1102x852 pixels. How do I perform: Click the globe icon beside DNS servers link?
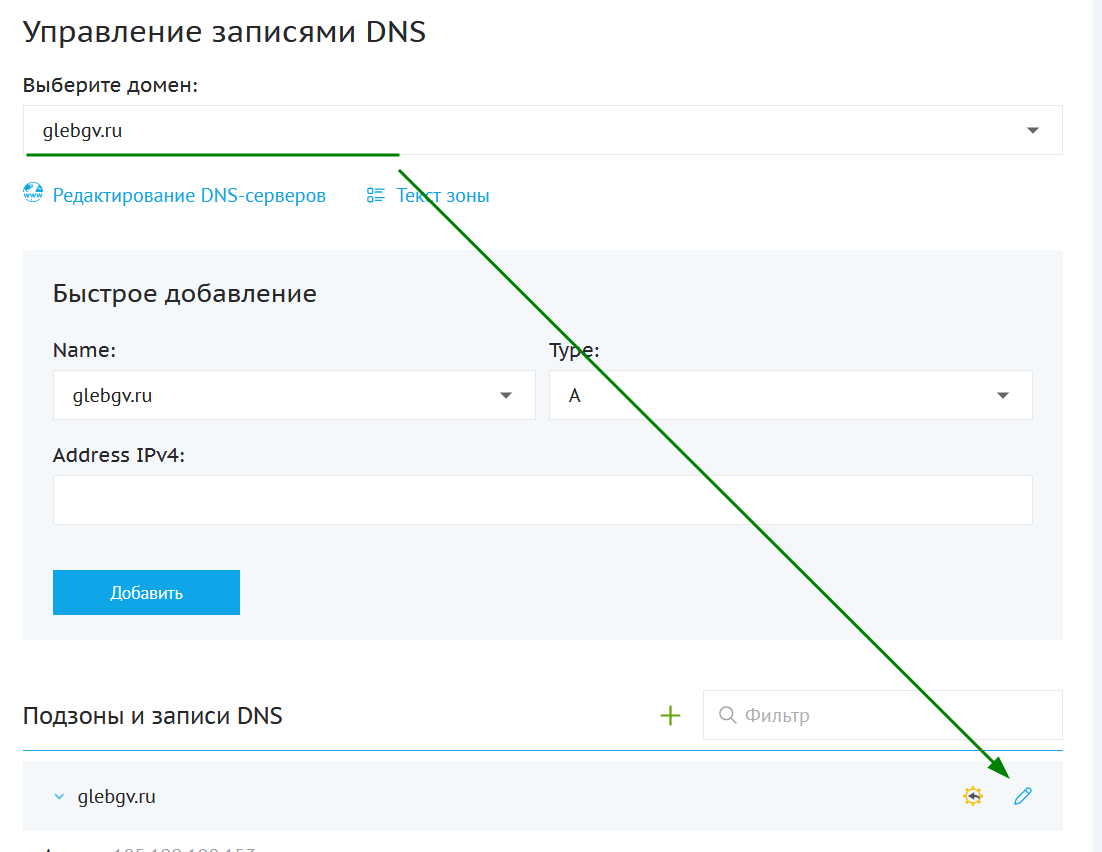tap(33, 195)
